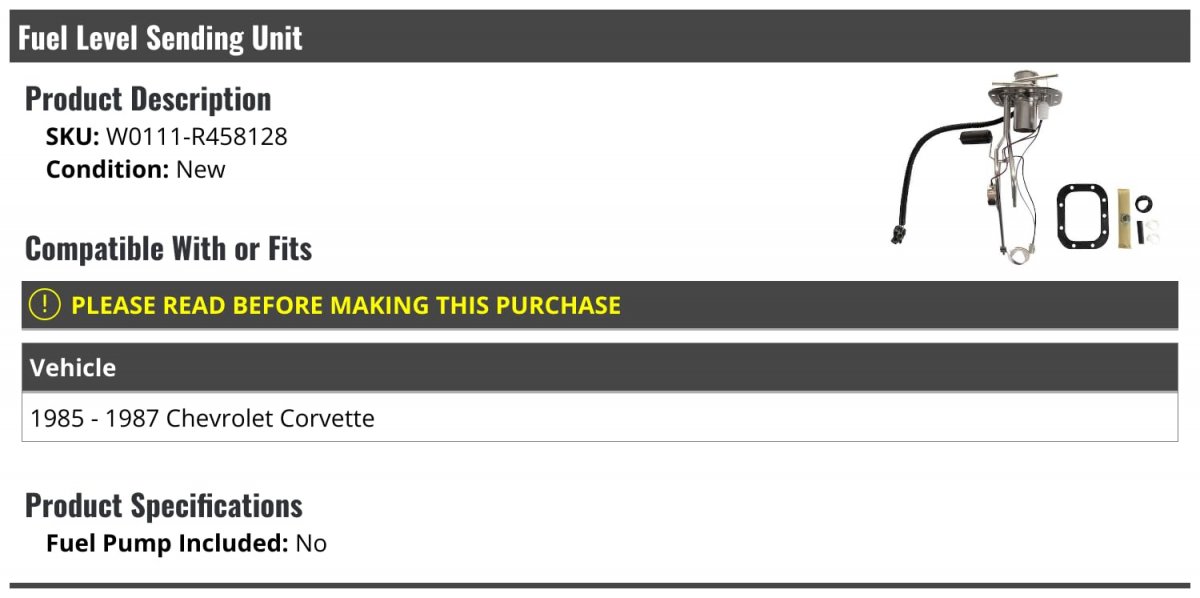Click the yellow fuel strainer sock in photo
1200x598 pixels.
pyautogui.click(x=1125, y=219)
